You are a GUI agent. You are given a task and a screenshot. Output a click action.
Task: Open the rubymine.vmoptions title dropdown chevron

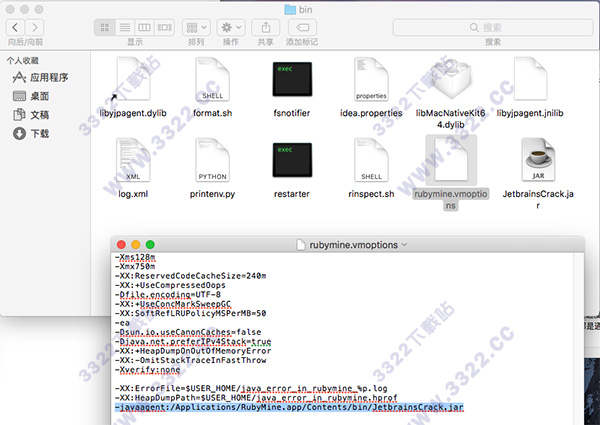pyautogui.click(x=404, y=245)
